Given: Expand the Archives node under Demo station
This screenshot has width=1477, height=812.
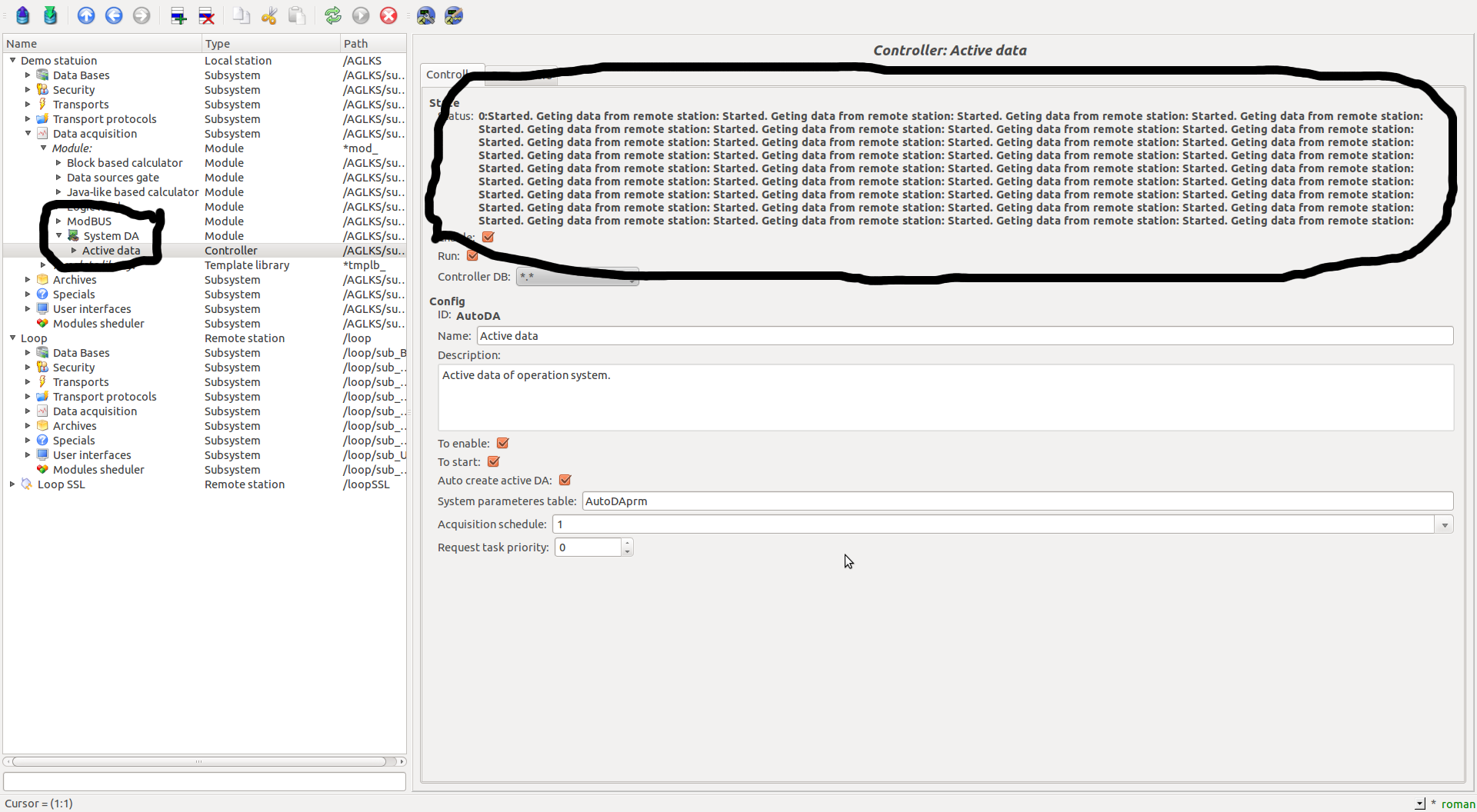Looking at the screenshot, I should coord(28,280).
